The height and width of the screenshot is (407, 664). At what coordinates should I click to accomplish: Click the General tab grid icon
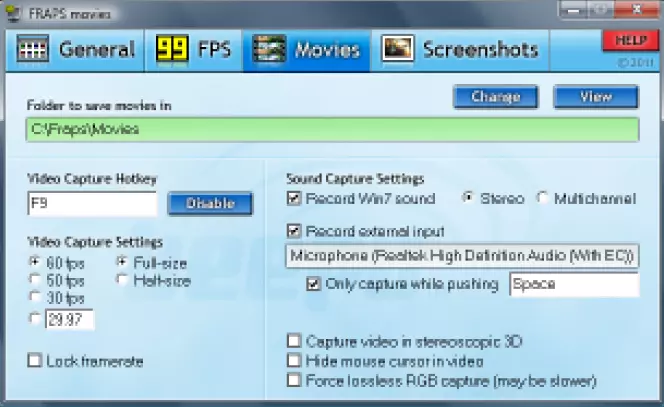pyautogui.click(x=33, y=49)
